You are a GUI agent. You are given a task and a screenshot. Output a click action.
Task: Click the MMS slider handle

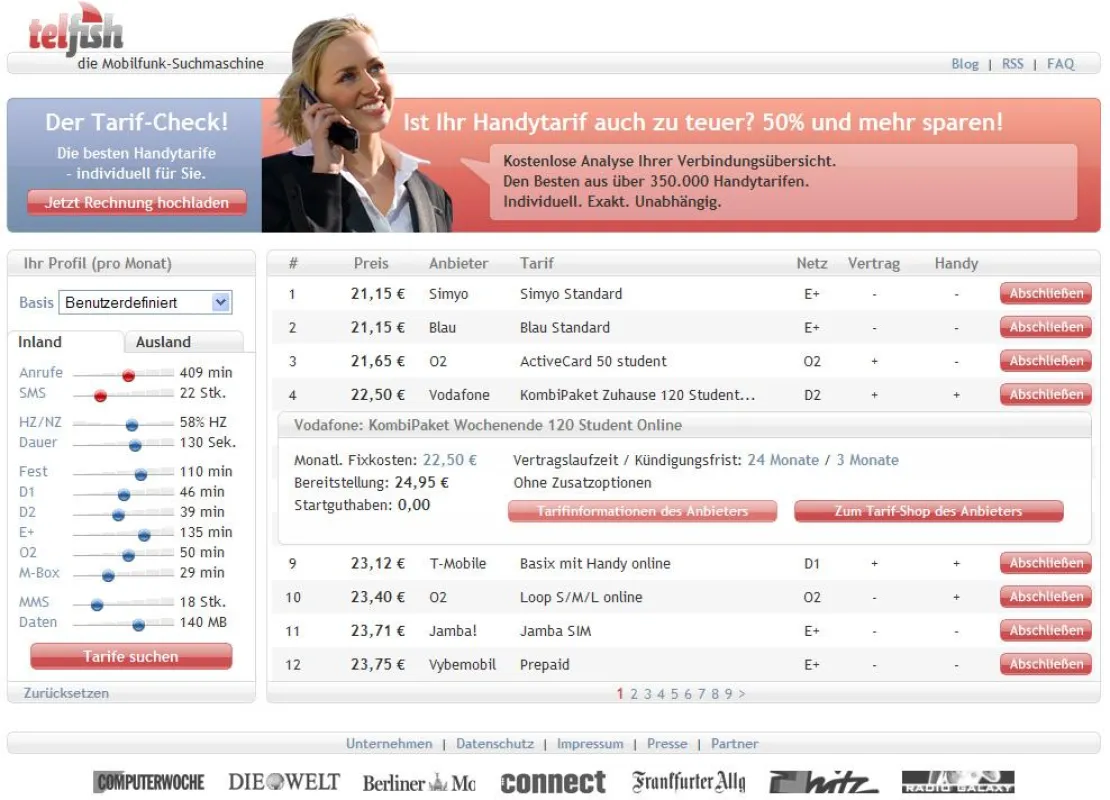[97, 605]
